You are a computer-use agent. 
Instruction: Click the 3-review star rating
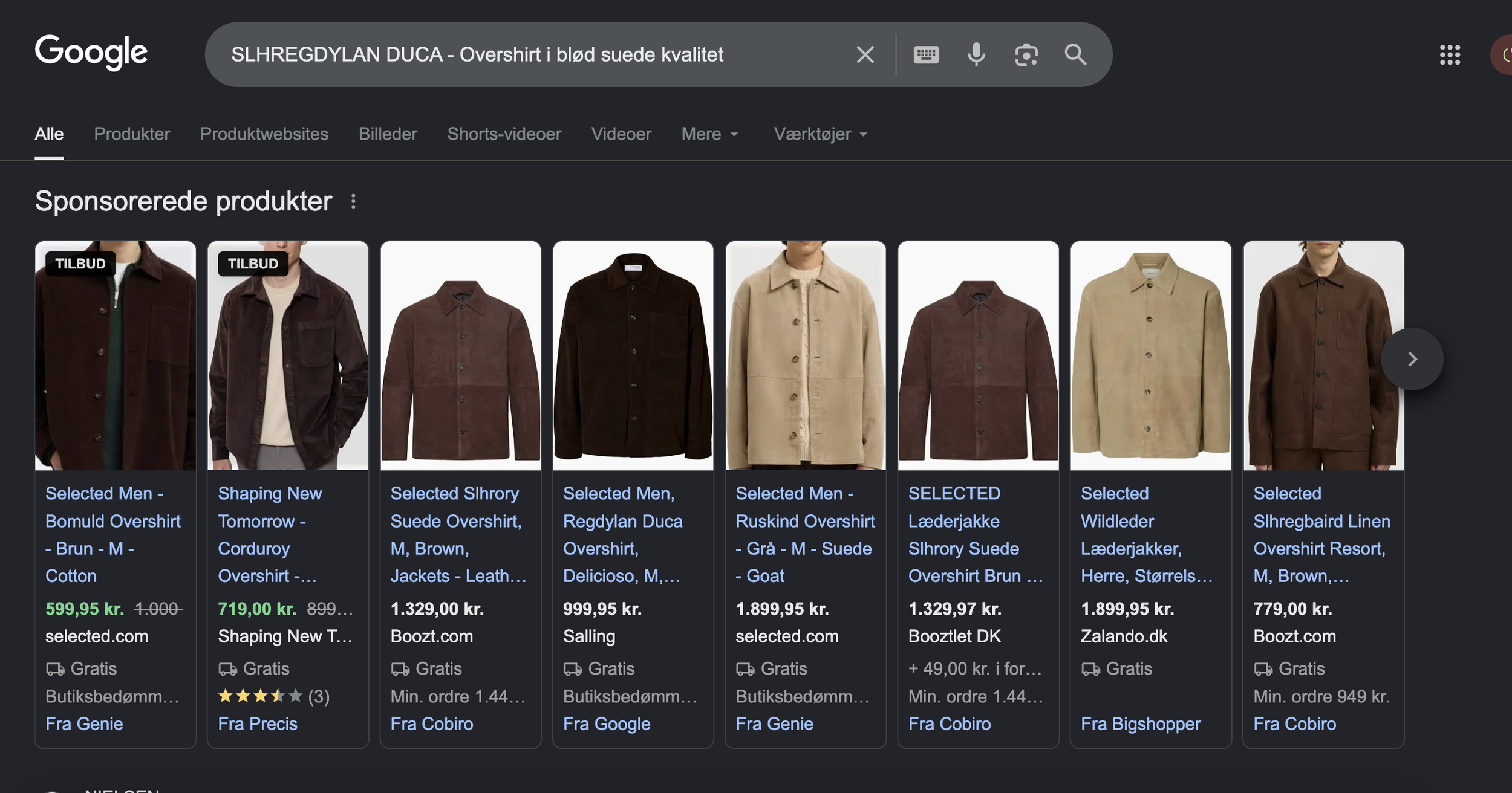tap(273, 696)
